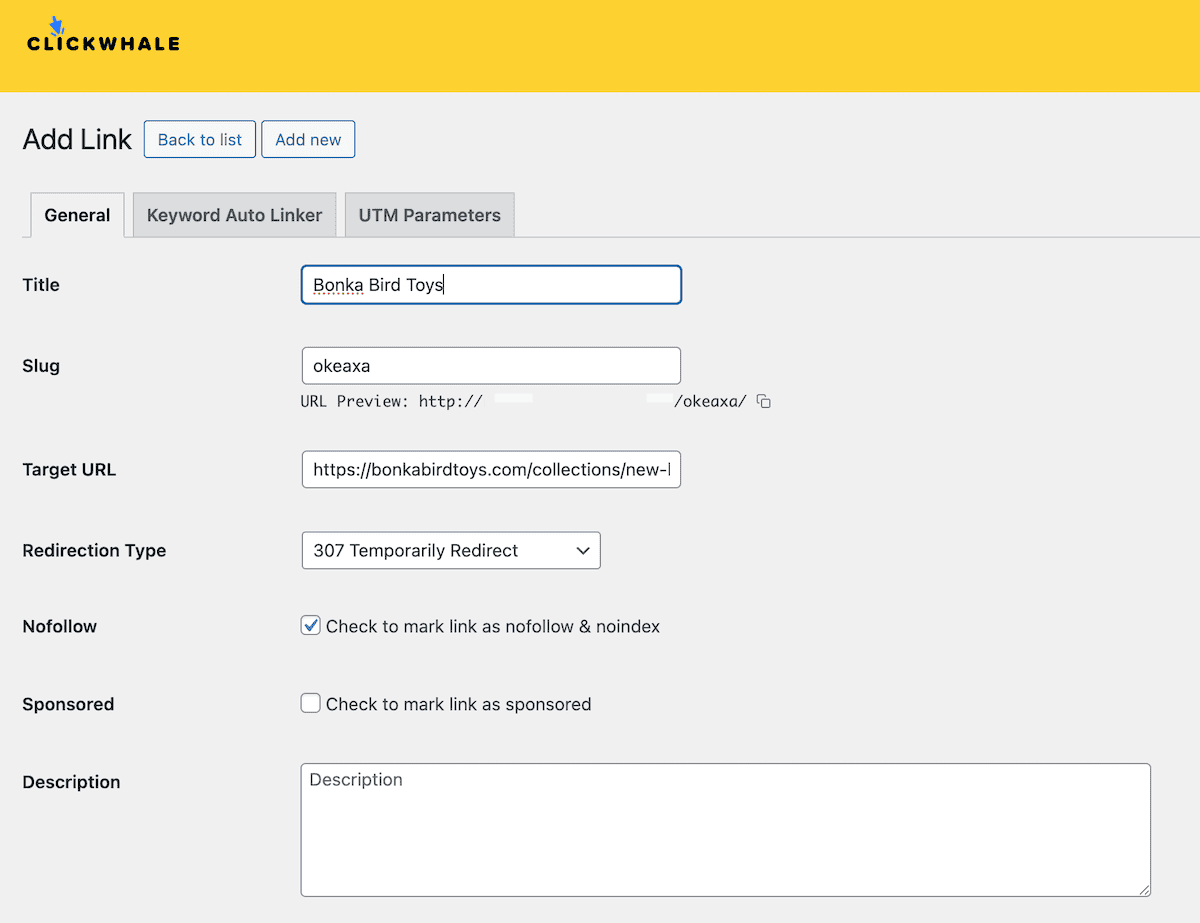The width and height of the screenshot is (1200, 923).
Task: Copy the URL preview with the copy icon
Action: [x=764, y=402]
